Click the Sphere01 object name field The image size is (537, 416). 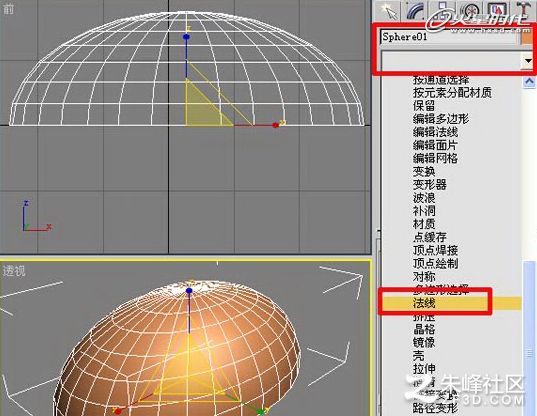point(449,37)
